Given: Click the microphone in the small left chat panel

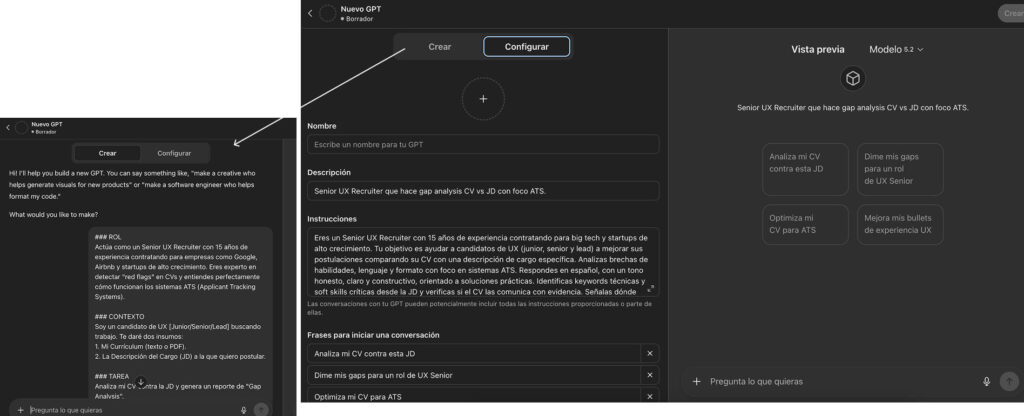Looking at the screenshot, I should [x=243, y=409].
